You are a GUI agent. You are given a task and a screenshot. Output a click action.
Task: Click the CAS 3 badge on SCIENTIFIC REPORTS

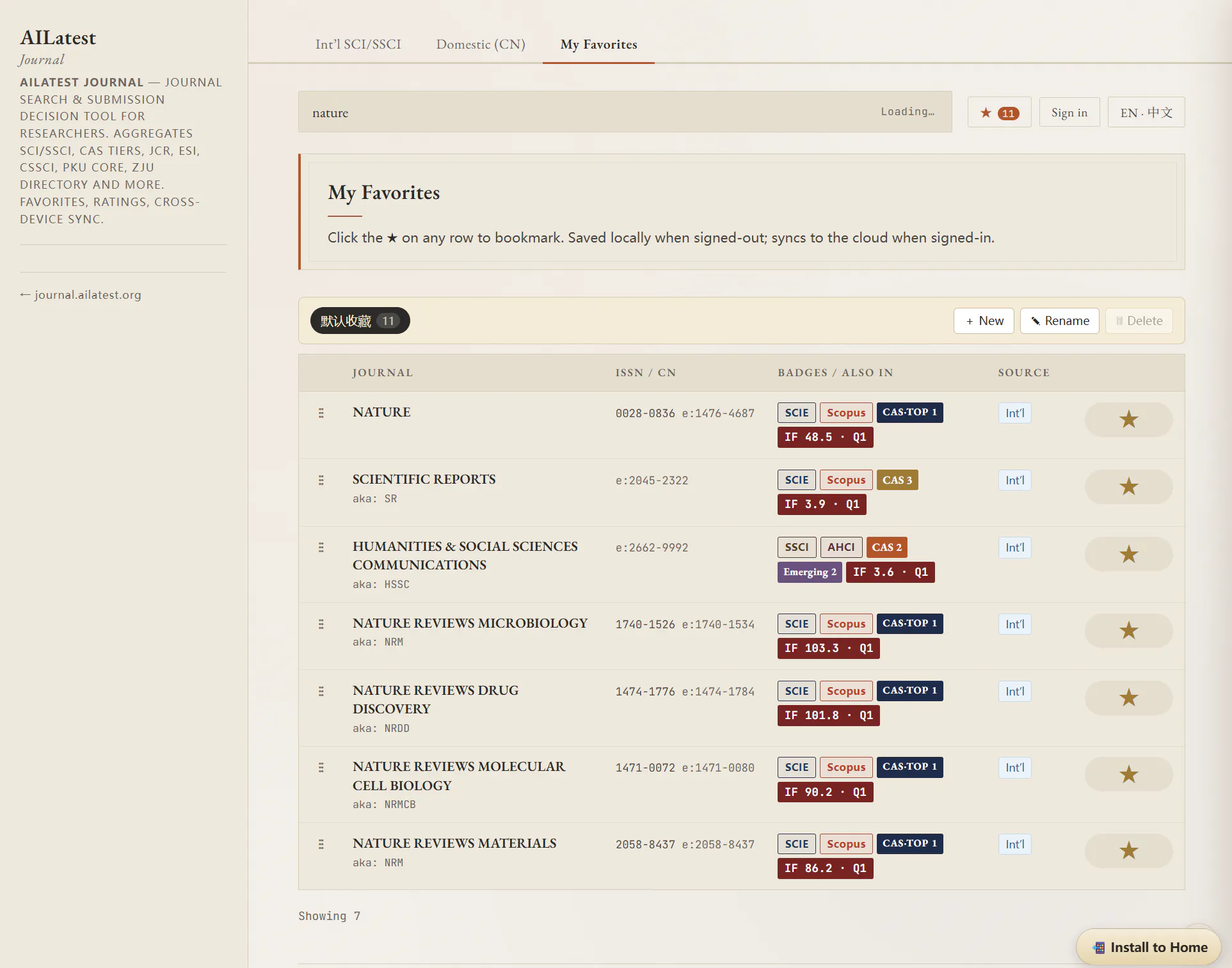click(x=897, y=480)
